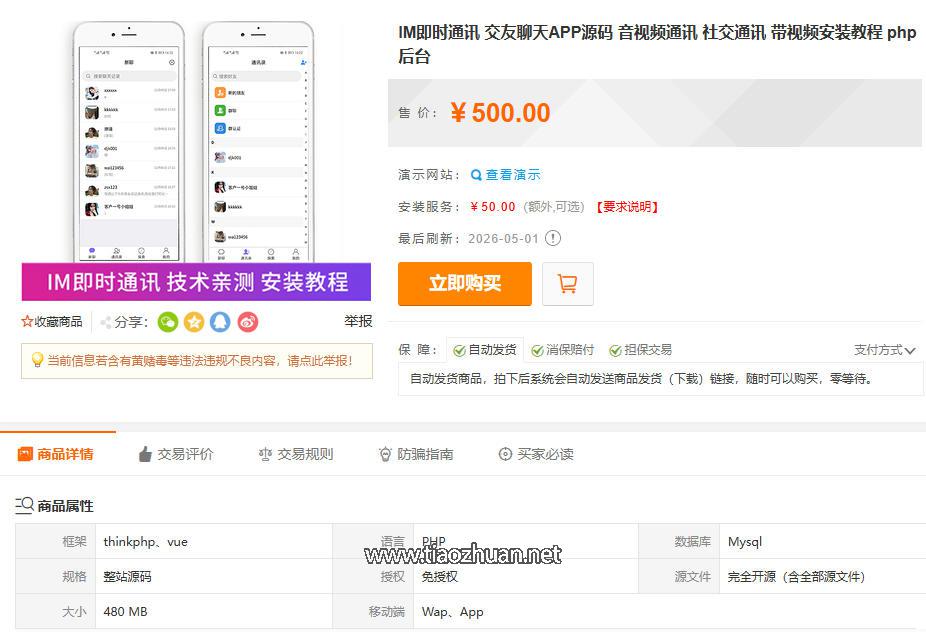The image size is (926, 637).
Task: Share via the green WeChat icon
Action: 168,322
